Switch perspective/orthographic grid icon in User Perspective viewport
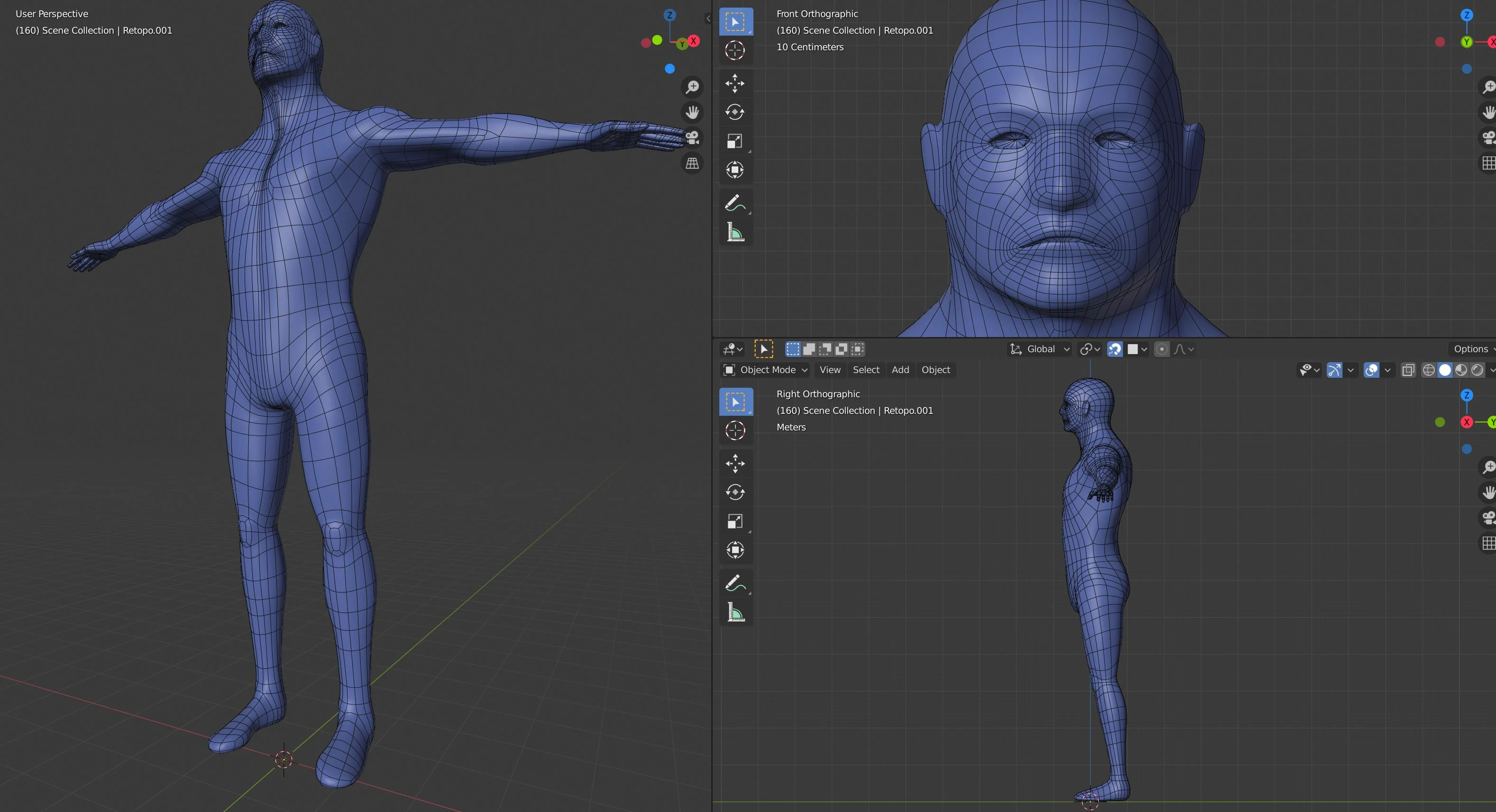The image size is (1496, 812). click(x=692, y=164)
